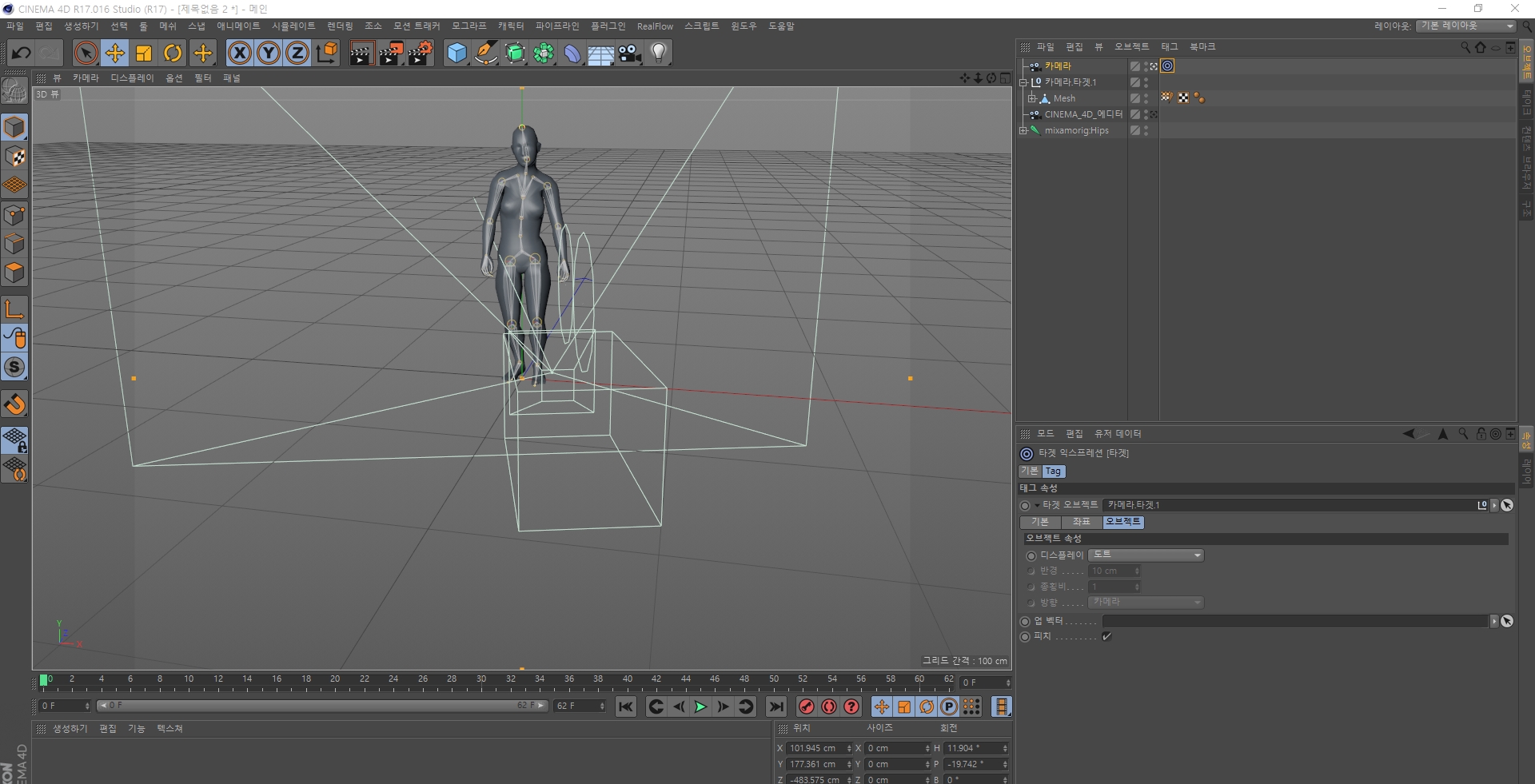Switch to the 오브젝트 attribute tab
Image resolution: width=1535 pixels, height=784 pixels.
pyautogui.click(x=1123, y=522)
